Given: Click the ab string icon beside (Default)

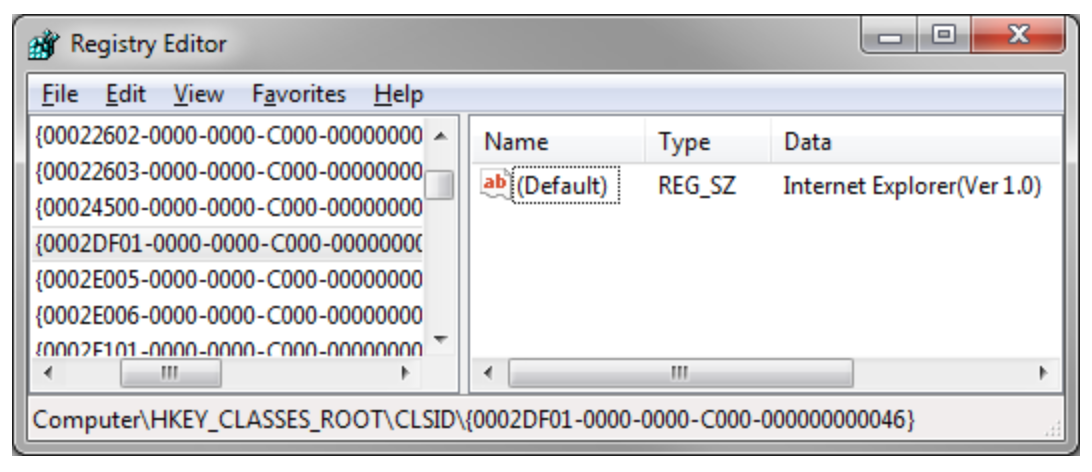Looking at the screenshot, I should pyautogui.click(x=495, y=184).
